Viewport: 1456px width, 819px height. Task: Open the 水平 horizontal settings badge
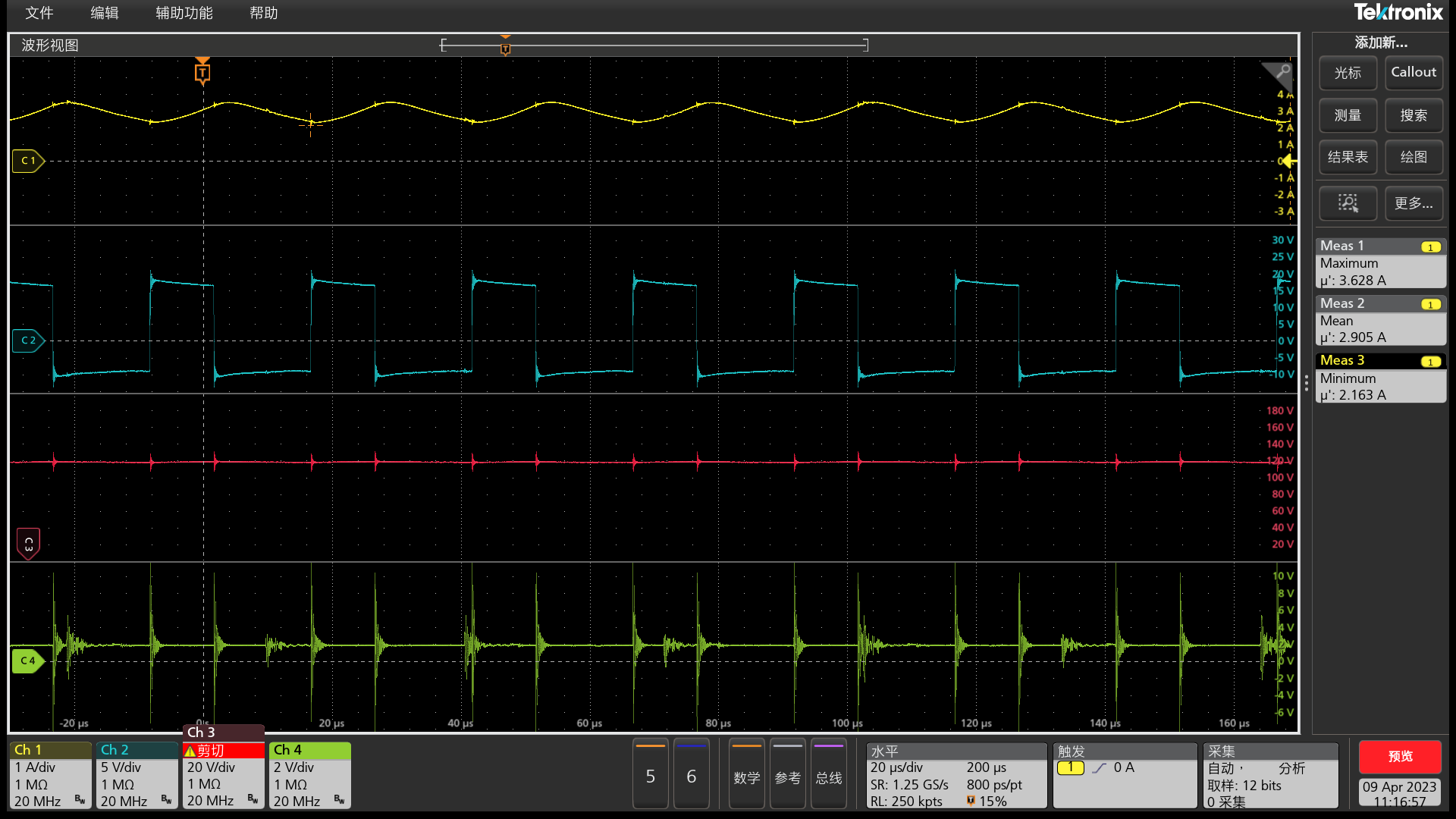point(956,776)
